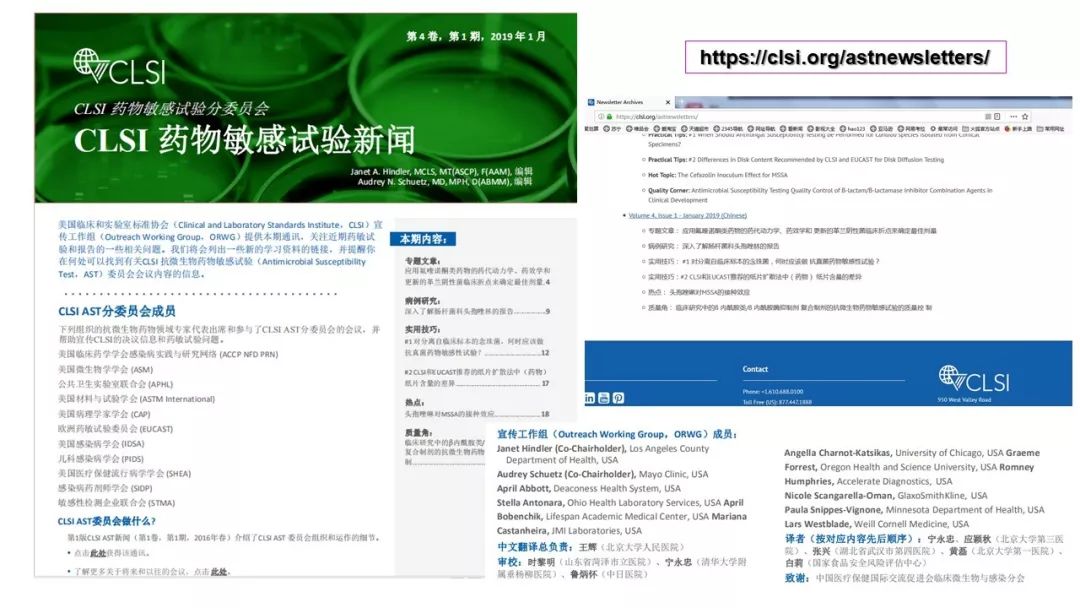The width and height of the screenshot is (1080, 608).
Task: Click April Abbott, Deaconess Health System
Action: [588, 488]
